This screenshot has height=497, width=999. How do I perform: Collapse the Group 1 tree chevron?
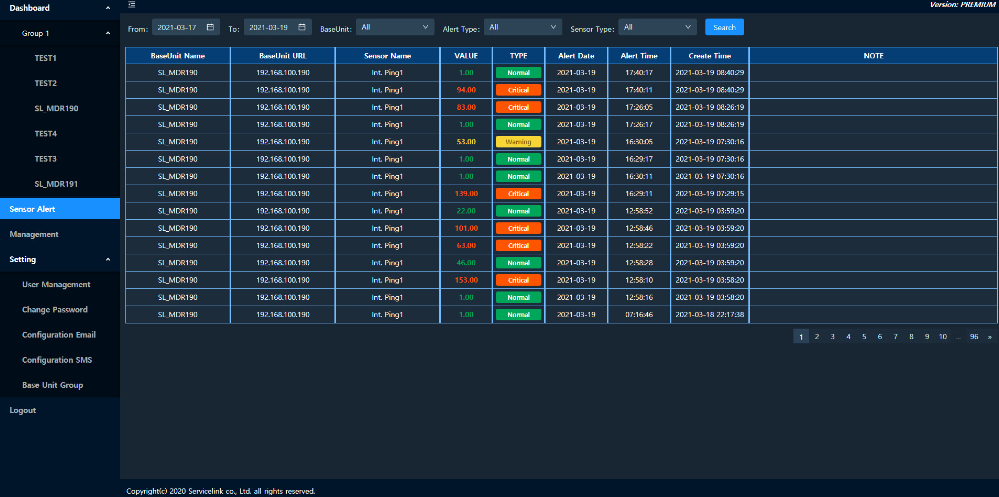[x=108, y=33]
